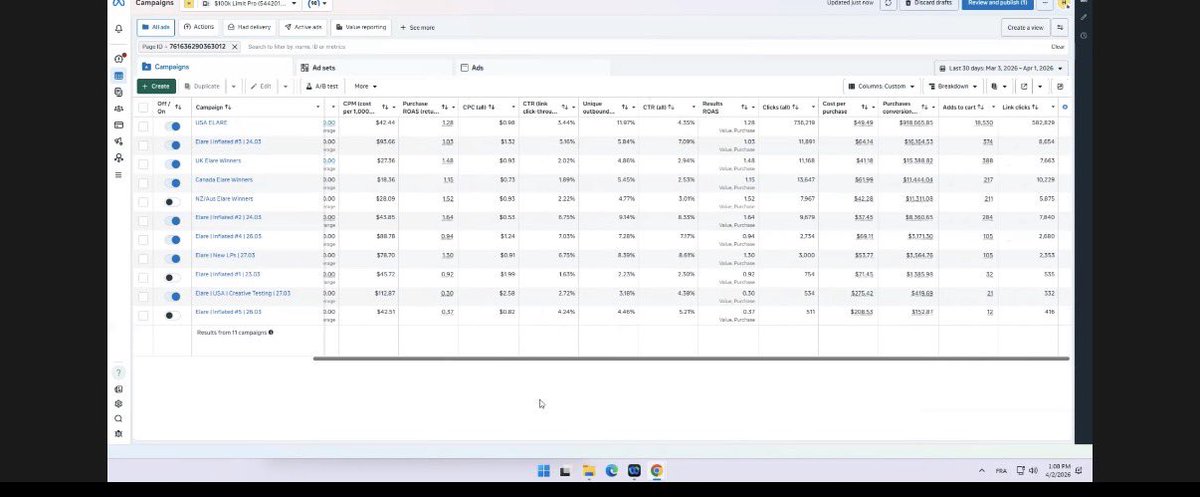1200x497 pixels.
Task: Turn on NZ/Aus Elare Winners campaign
Action: 172,202
